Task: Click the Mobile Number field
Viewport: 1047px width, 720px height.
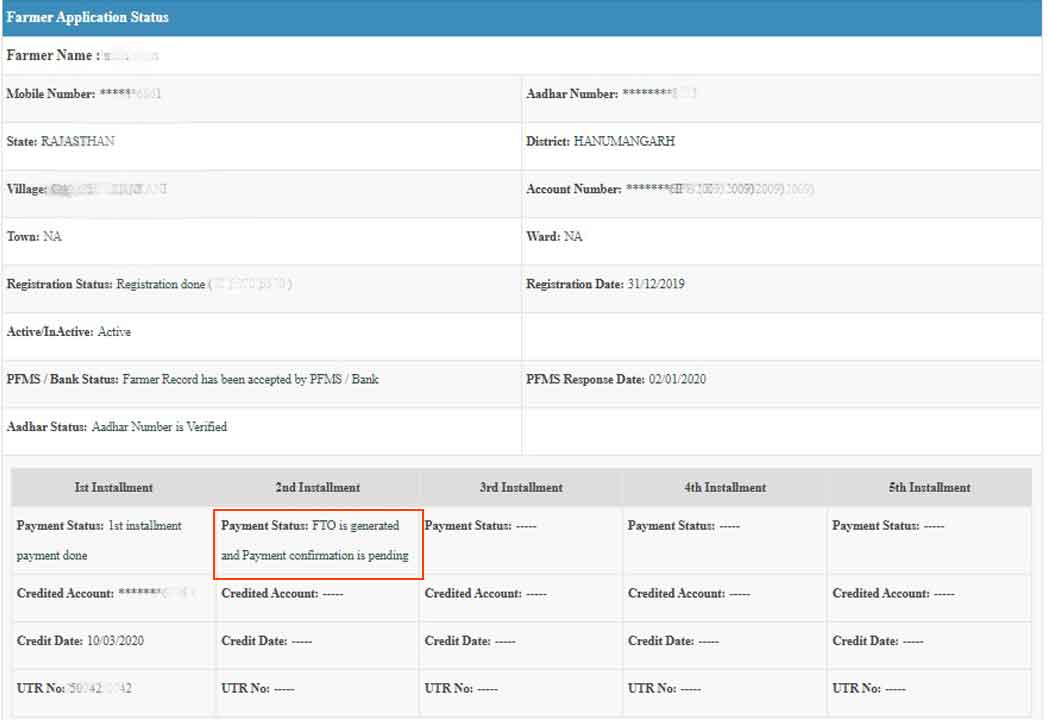Action: tap(84, 94)
